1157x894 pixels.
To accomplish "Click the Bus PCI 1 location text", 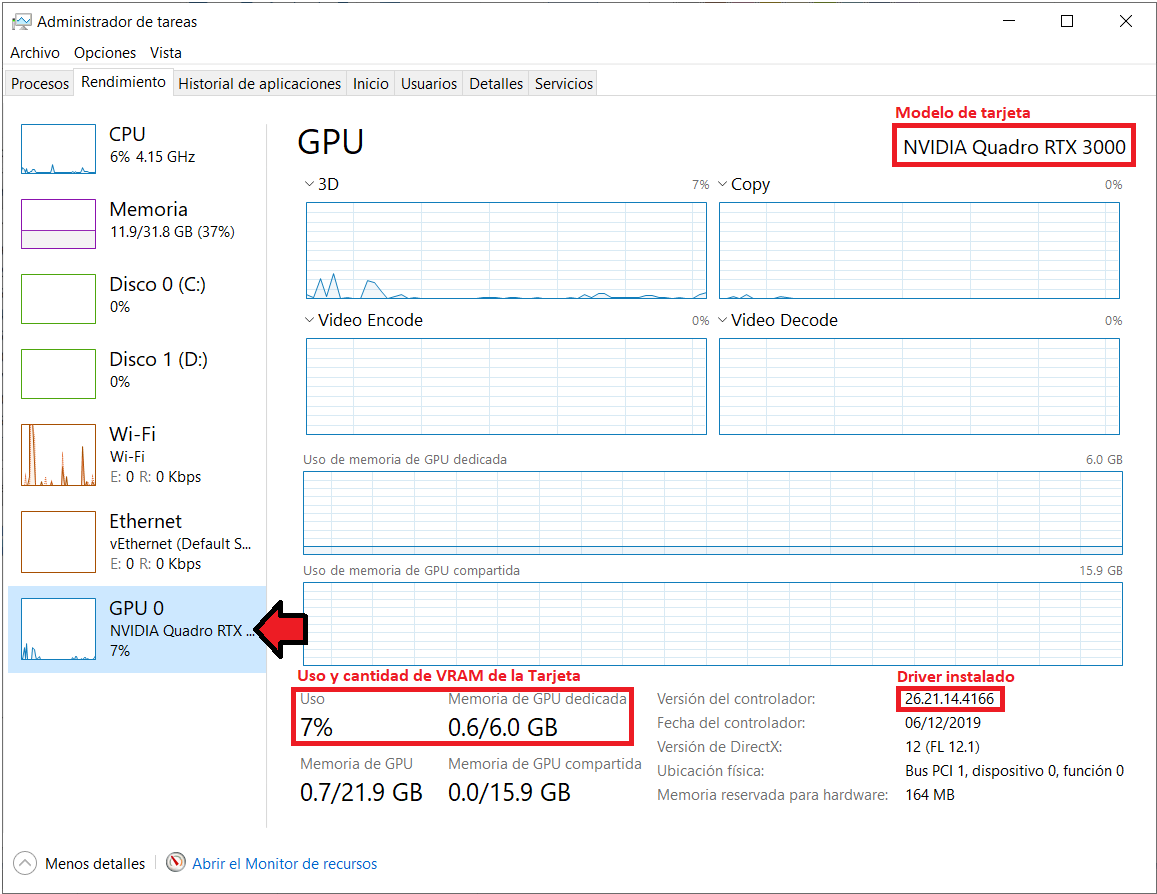I will click(1015, 770).
